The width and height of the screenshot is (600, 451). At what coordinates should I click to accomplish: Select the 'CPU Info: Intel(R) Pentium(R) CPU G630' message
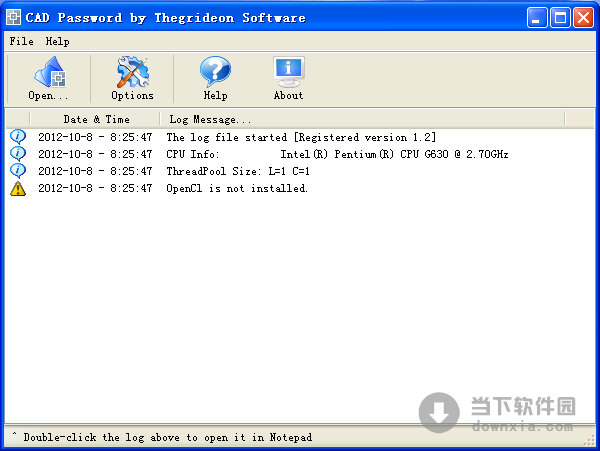point(337,154)
